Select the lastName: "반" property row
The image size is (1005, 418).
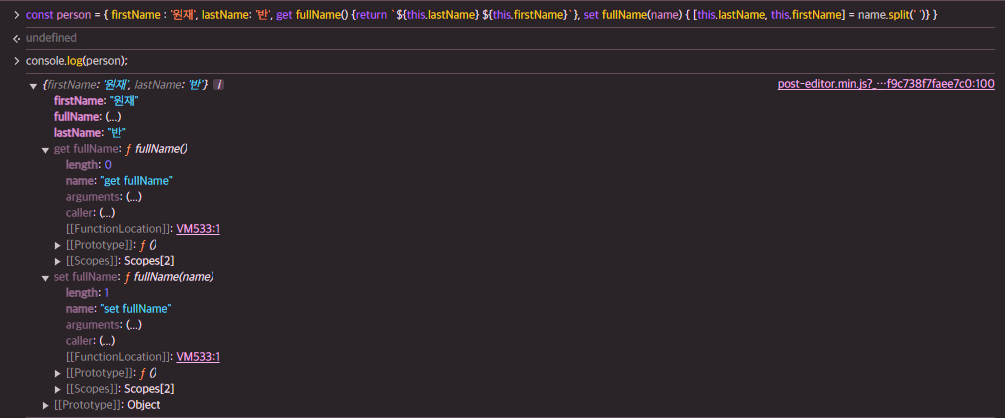tap(88, 133)
